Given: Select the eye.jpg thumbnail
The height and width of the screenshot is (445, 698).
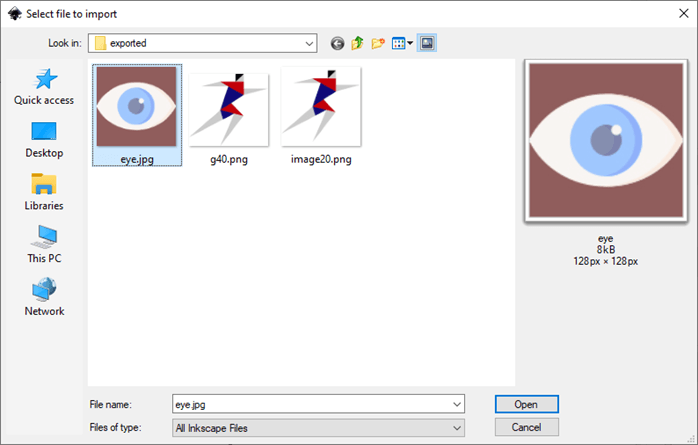Looking at the screenshot, I should point(137,106).
